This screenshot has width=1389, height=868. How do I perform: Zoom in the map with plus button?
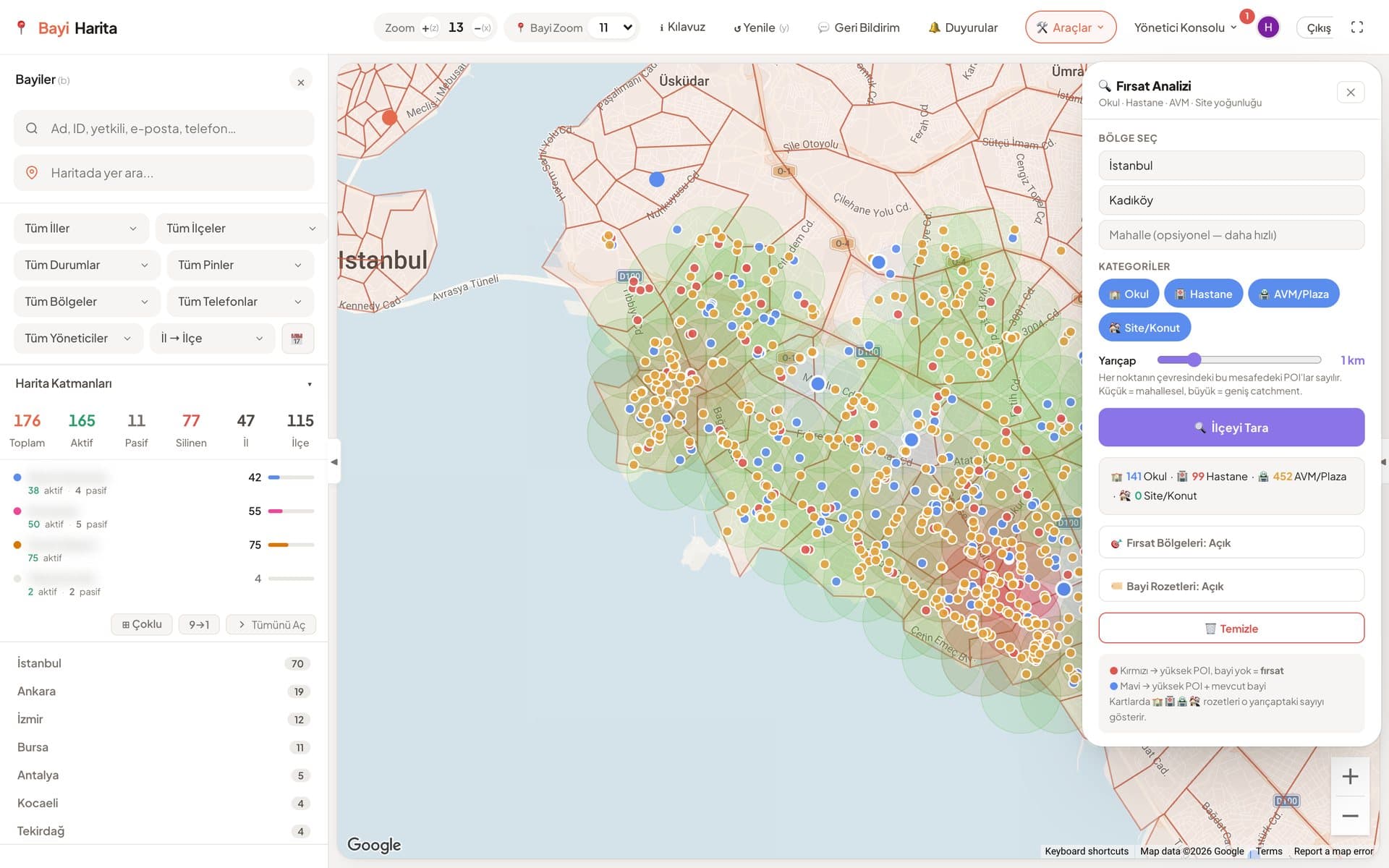point(1350,777)
